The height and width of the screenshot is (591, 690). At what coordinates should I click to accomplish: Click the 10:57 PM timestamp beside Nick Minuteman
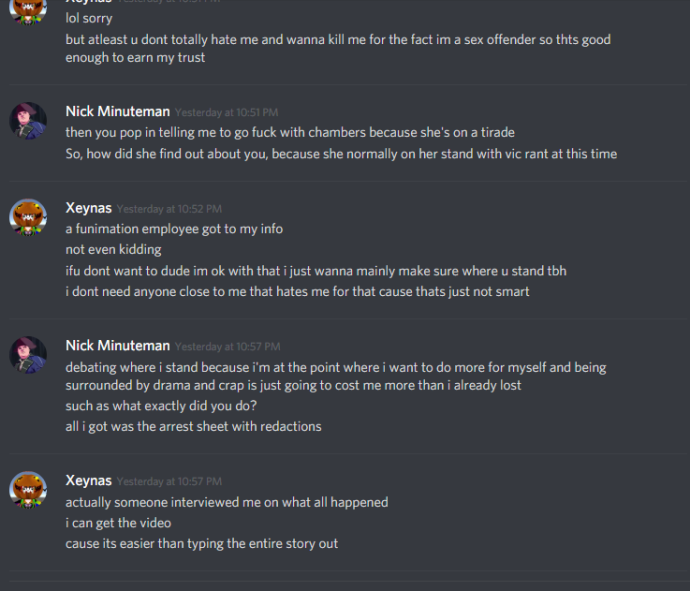pyautogui.click(x=227, y=347)
